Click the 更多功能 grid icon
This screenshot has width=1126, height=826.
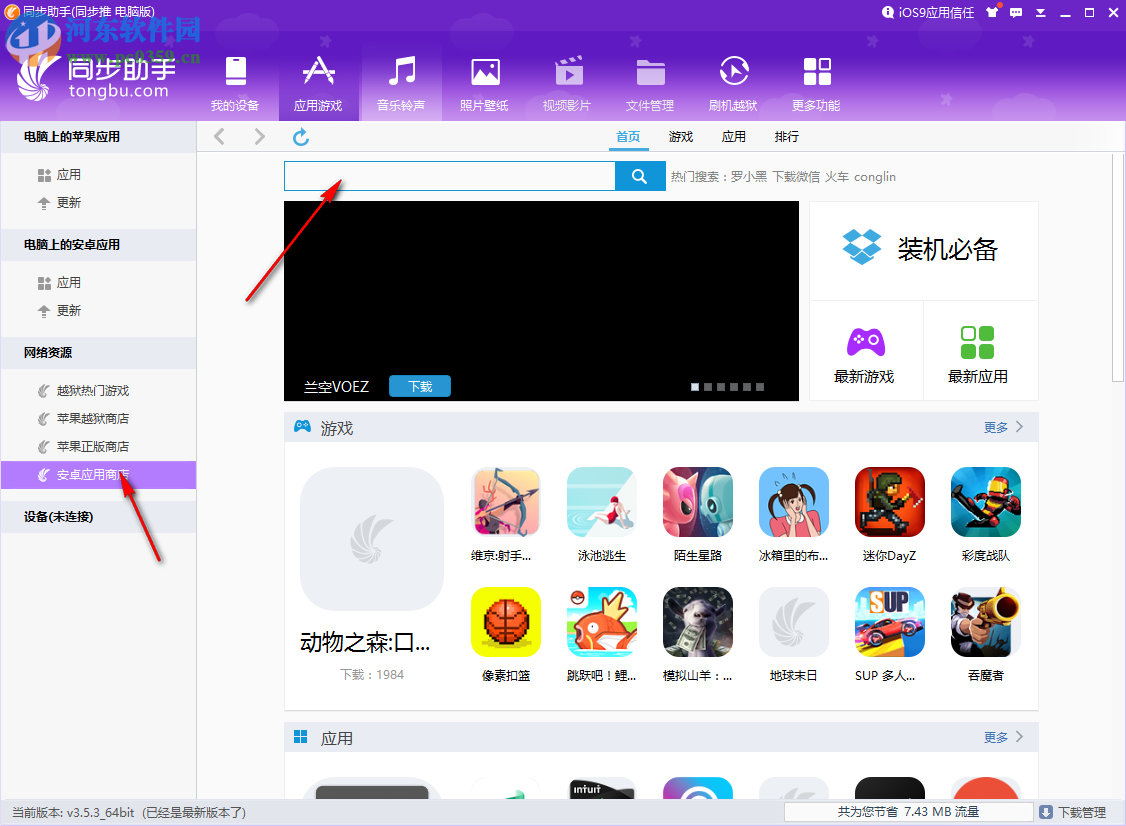(x=816, y=72)
